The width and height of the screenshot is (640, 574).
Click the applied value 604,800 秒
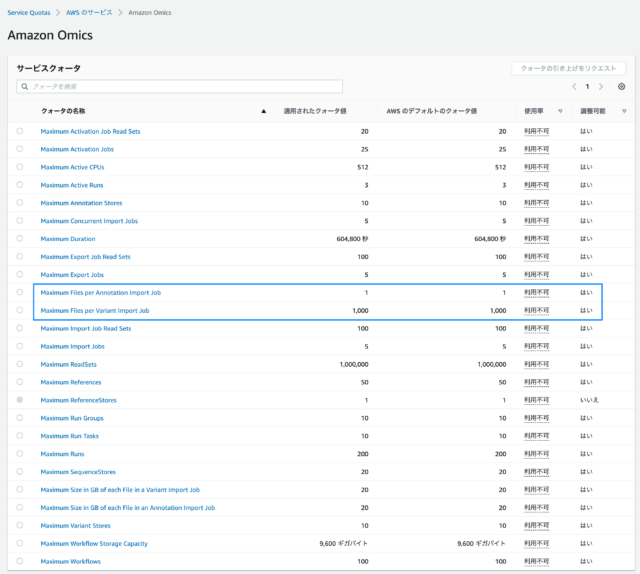(352, 239)
